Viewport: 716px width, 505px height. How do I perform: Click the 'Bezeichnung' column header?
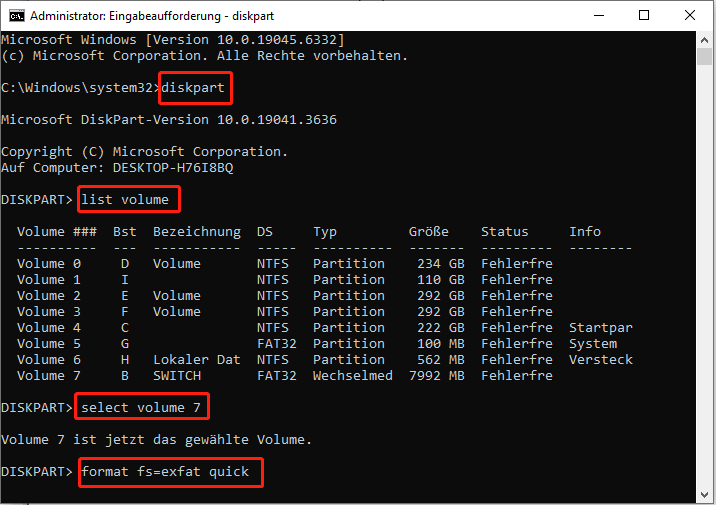197,232
